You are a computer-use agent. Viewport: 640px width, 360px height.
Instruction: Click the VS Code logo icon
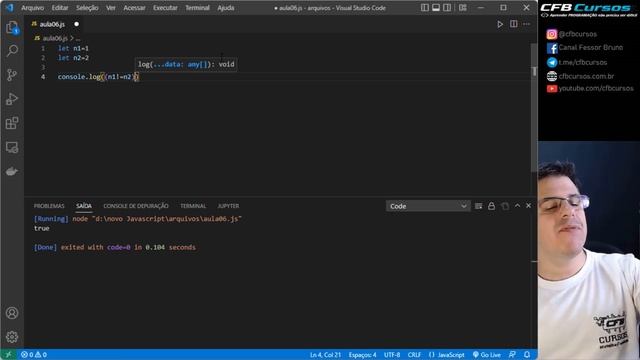9,8
